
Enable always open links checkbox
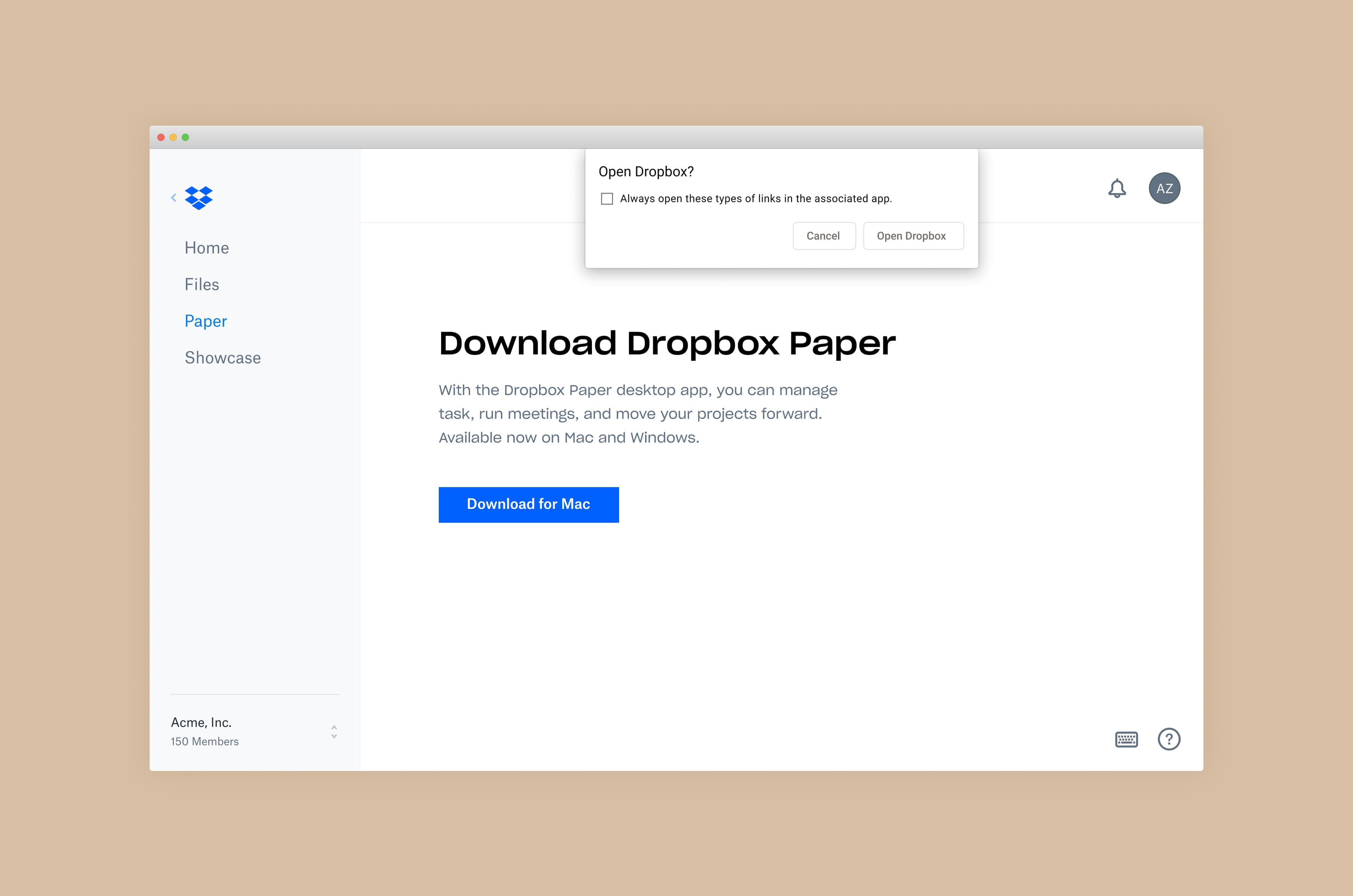(607, 198)
